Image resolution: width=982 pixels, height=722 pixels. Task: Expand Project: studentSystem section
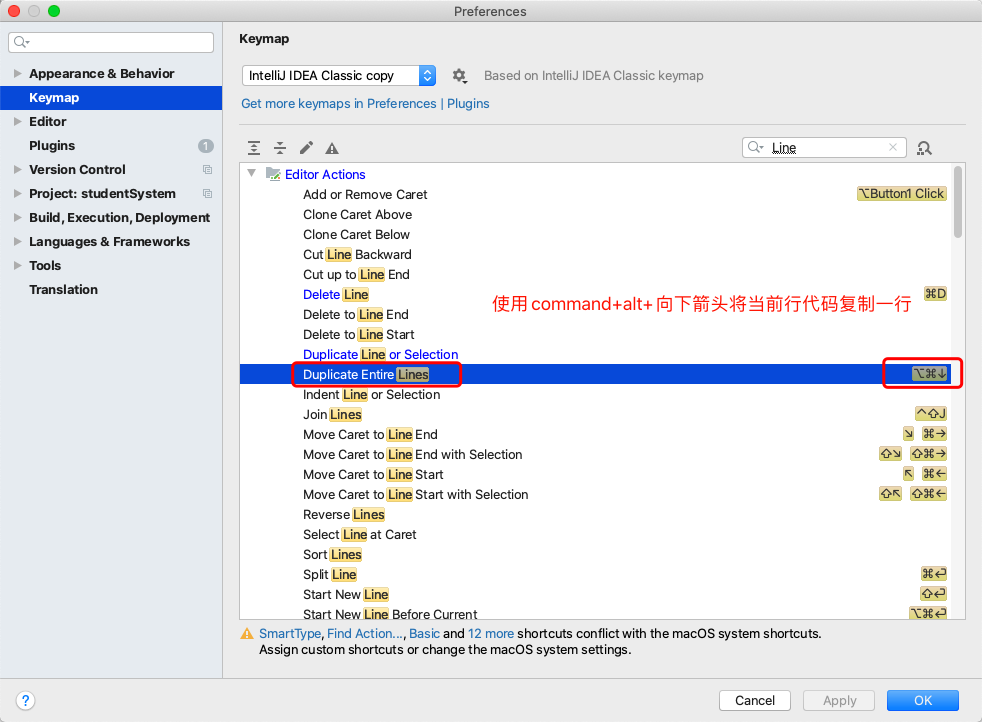(18, 193)
